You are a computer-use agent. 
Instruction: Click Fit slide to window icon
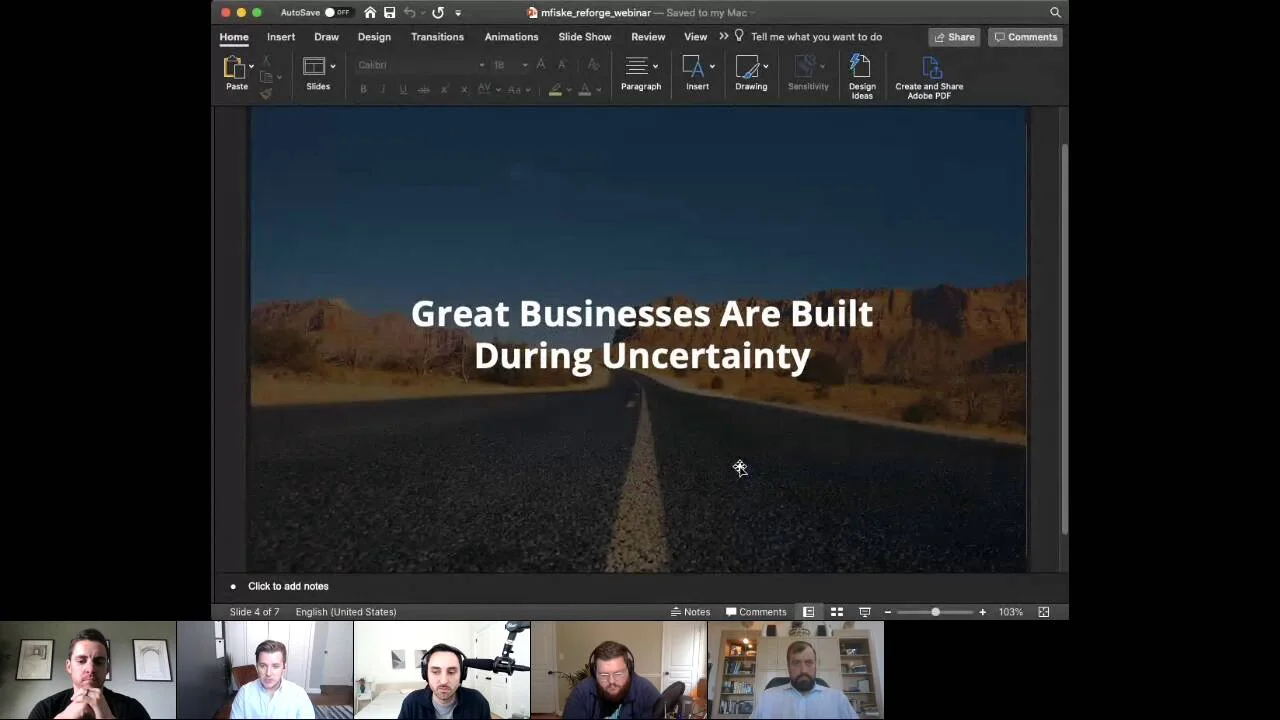[1043, 612]
